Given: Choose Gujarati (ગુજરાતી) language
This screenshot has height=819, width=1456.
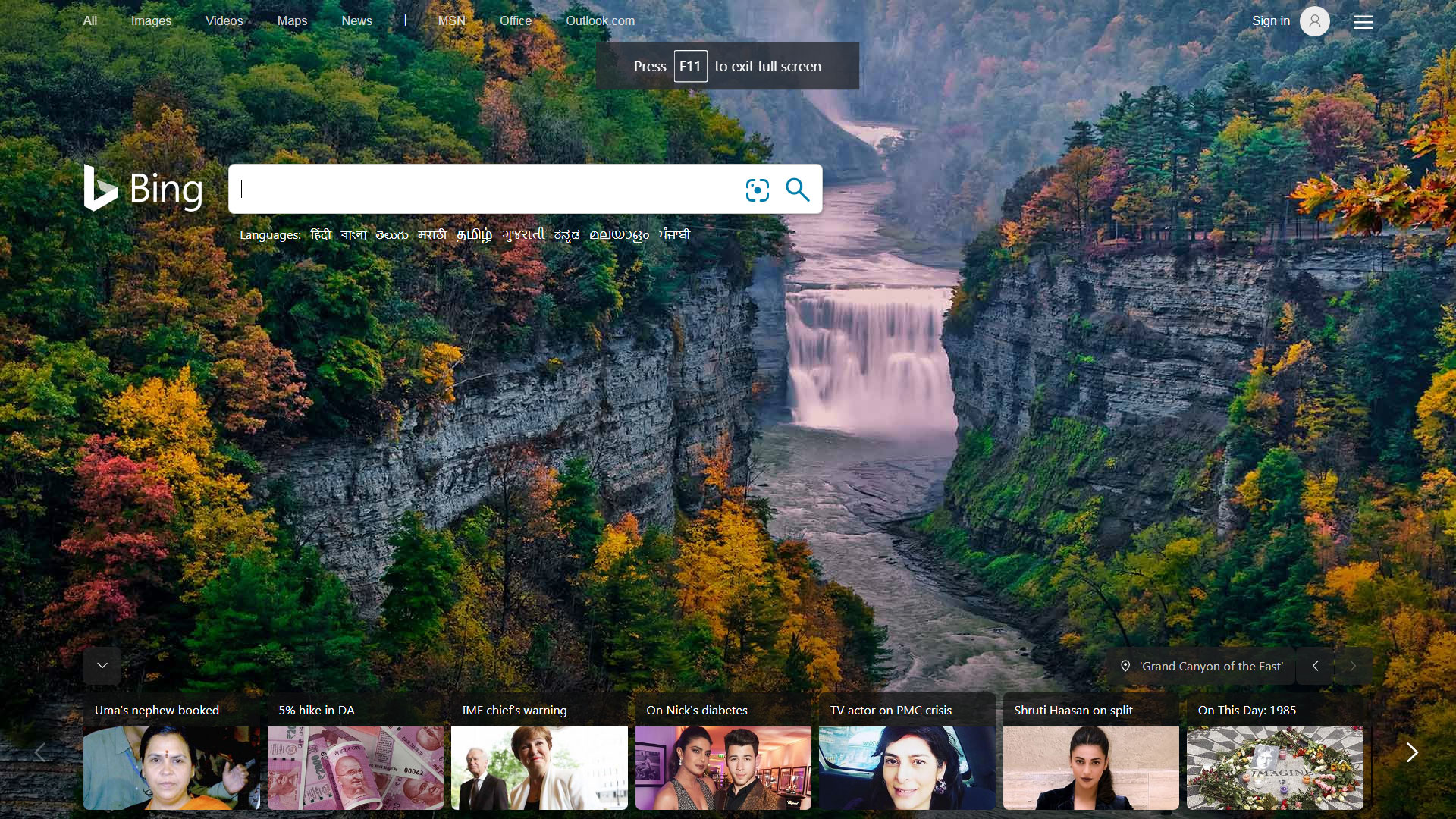Looking at the screenshot, I should pyautogui.click(x=523, y=235).
